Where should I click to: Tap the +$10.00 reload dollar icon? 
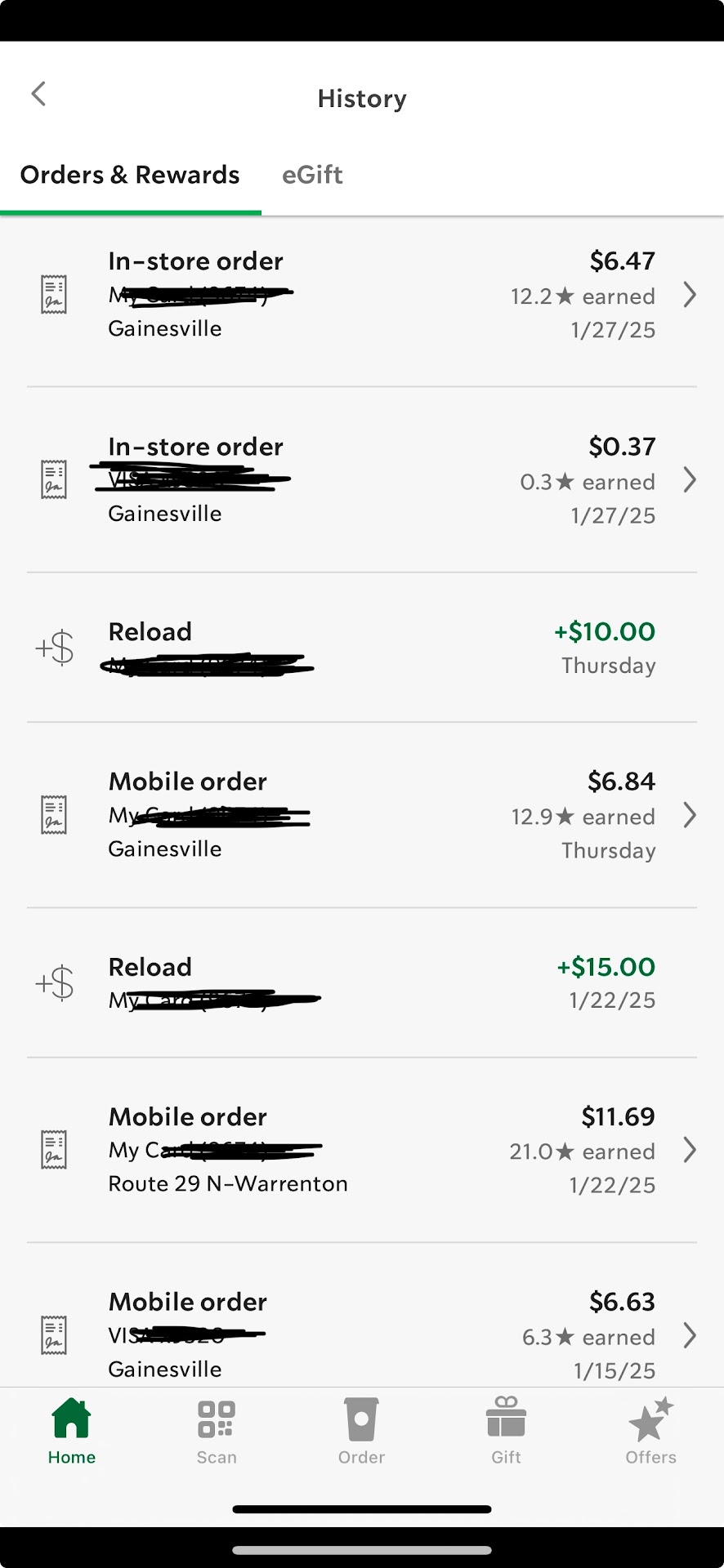tap(56, 648)
